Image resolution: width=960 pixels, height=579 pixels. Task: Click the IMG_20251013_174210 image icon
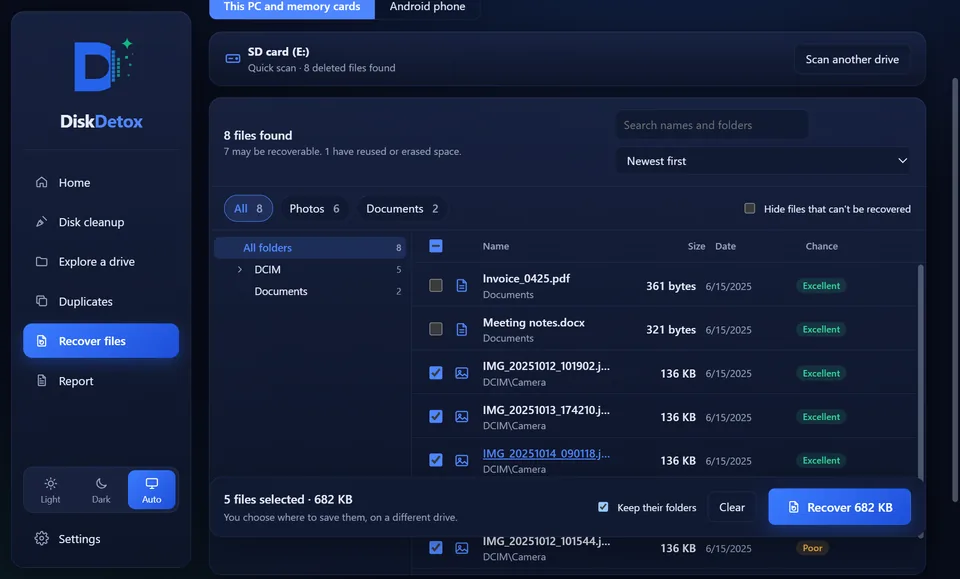pos(462,417)
